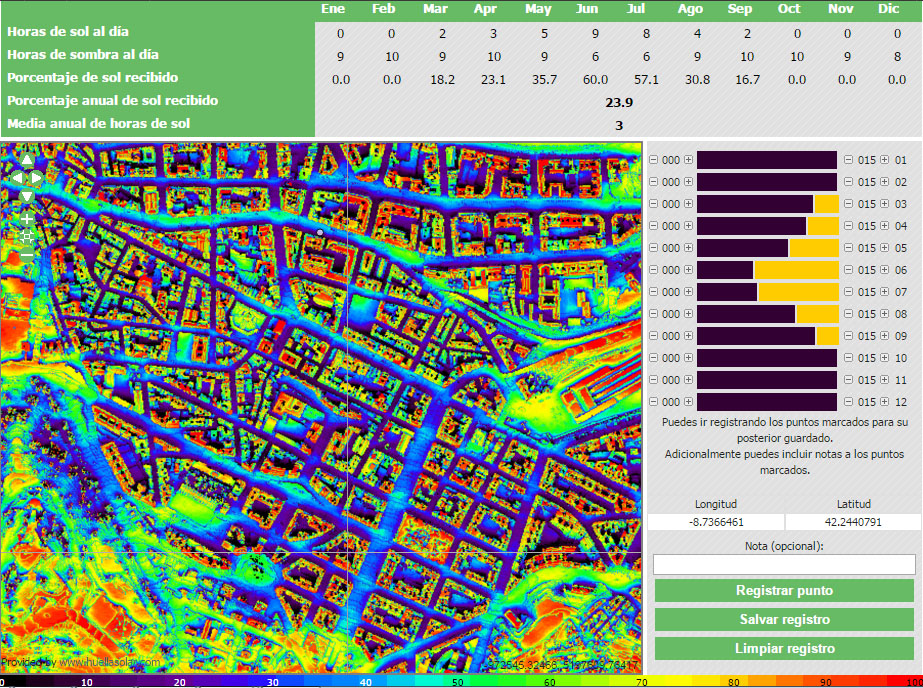
Task: Decrease the 000 start value for month 07
Action: (x=654, y=292)
